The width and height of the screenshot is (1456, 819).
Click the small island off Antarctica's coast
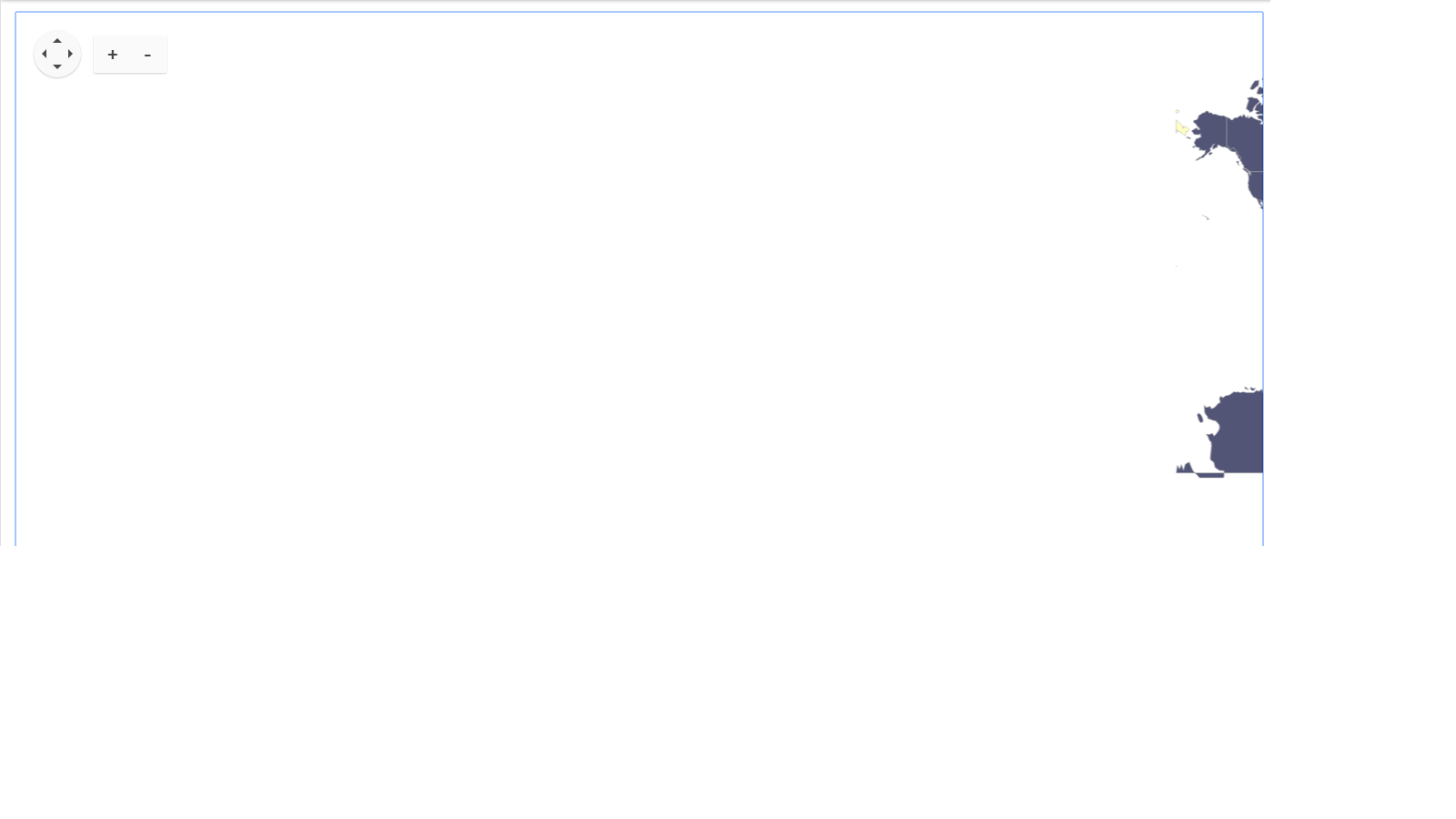tap(1201, 417)
